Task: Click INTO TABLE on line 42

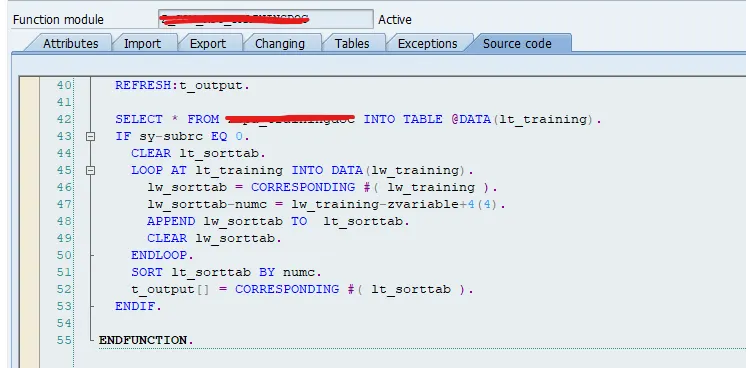Action: coord(403,119)
